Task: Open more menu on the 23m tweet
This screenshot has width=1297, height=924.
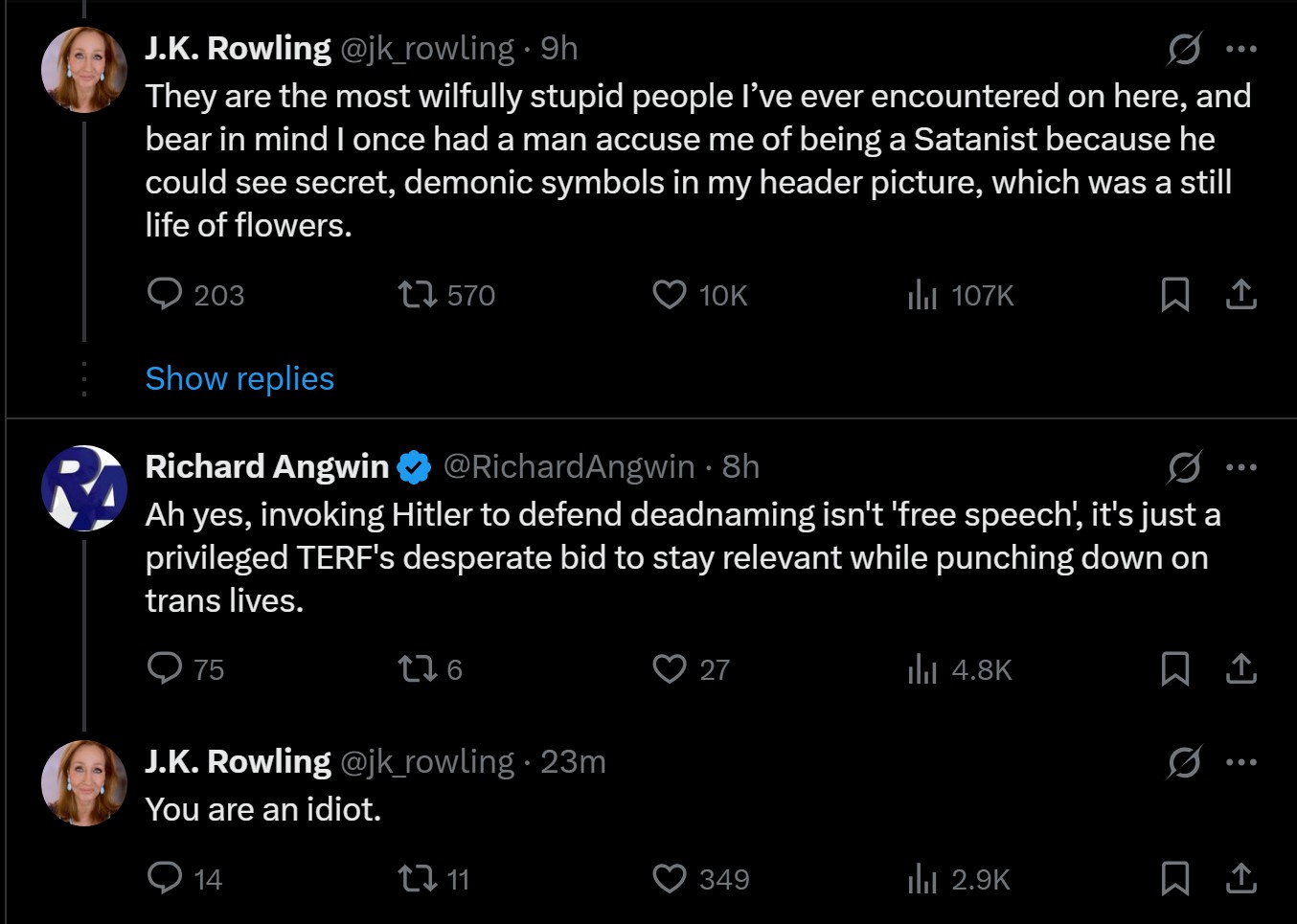Action: point(1241,762)
